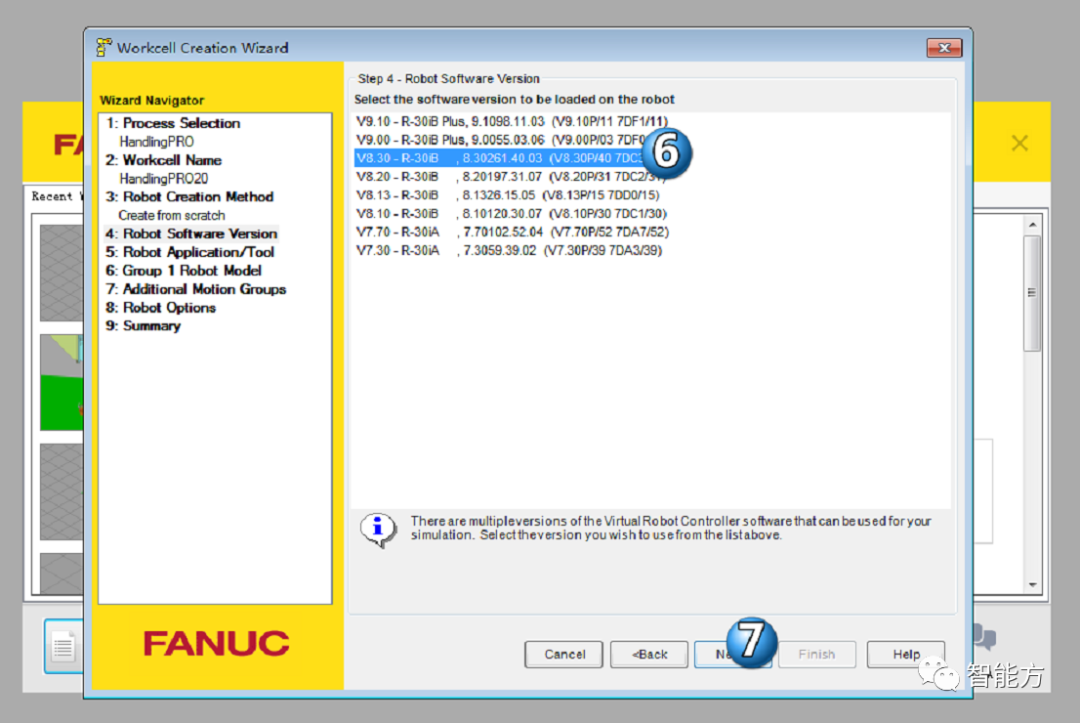Click HandlingPRO entry under Process Selection
This screenshot has width=1080, height=723.
[157, 142]
